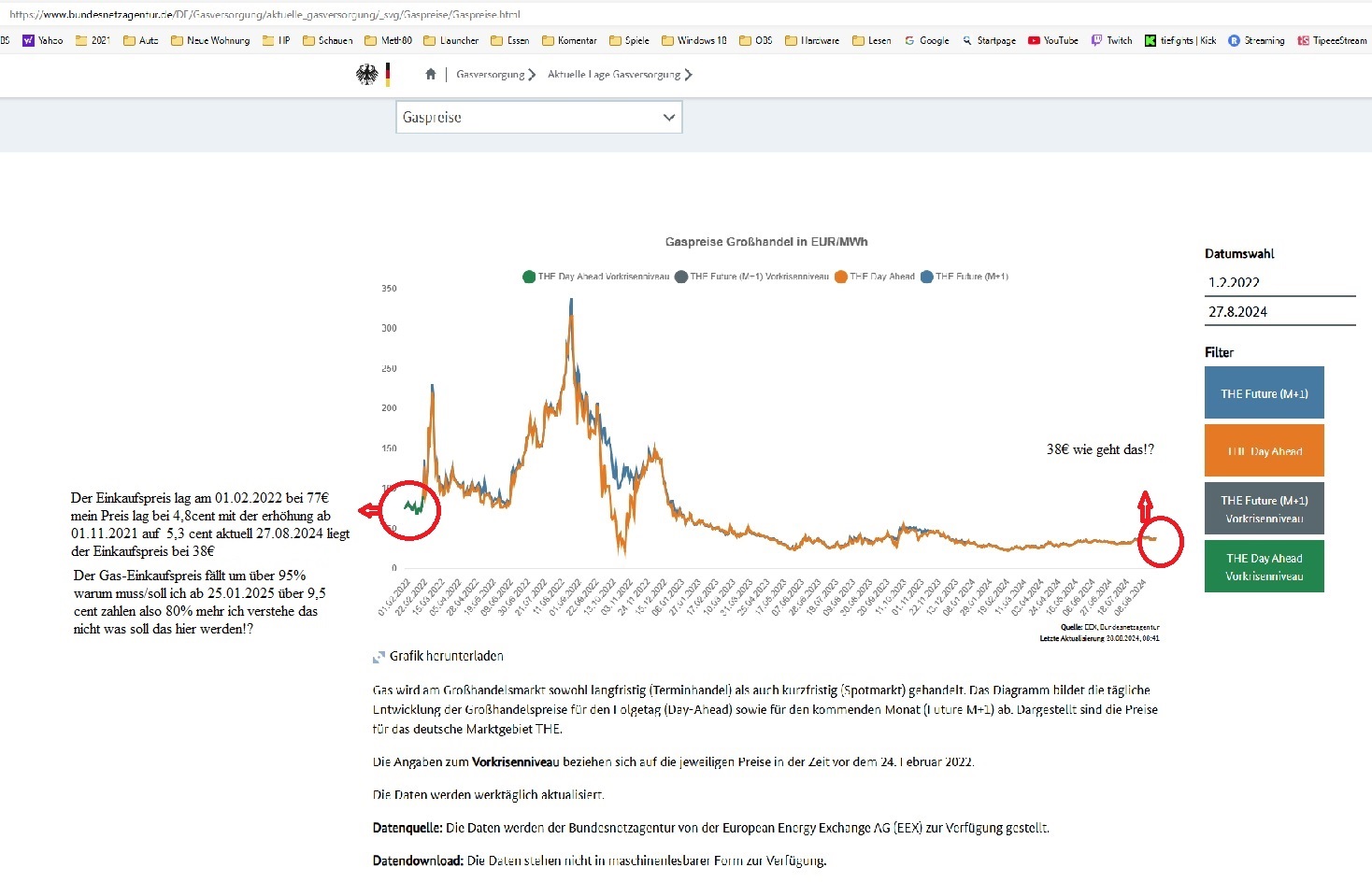
Task: Click green THE Day Ahead Vorkrisenniveau legend dot
Action: pyautogui.click(x=529, y=277)
